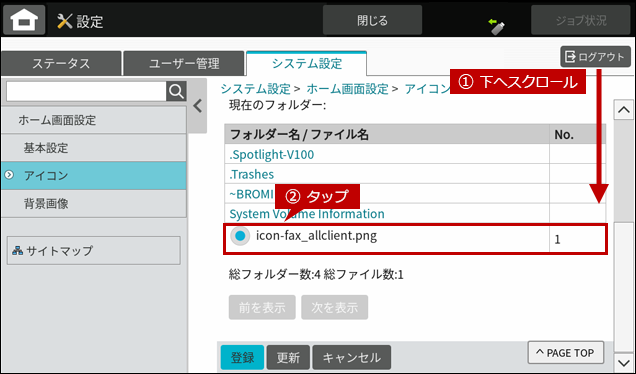Screen dimensions: 636x374
Task: Open System Volume Information folder
Action: pos(307,214)
